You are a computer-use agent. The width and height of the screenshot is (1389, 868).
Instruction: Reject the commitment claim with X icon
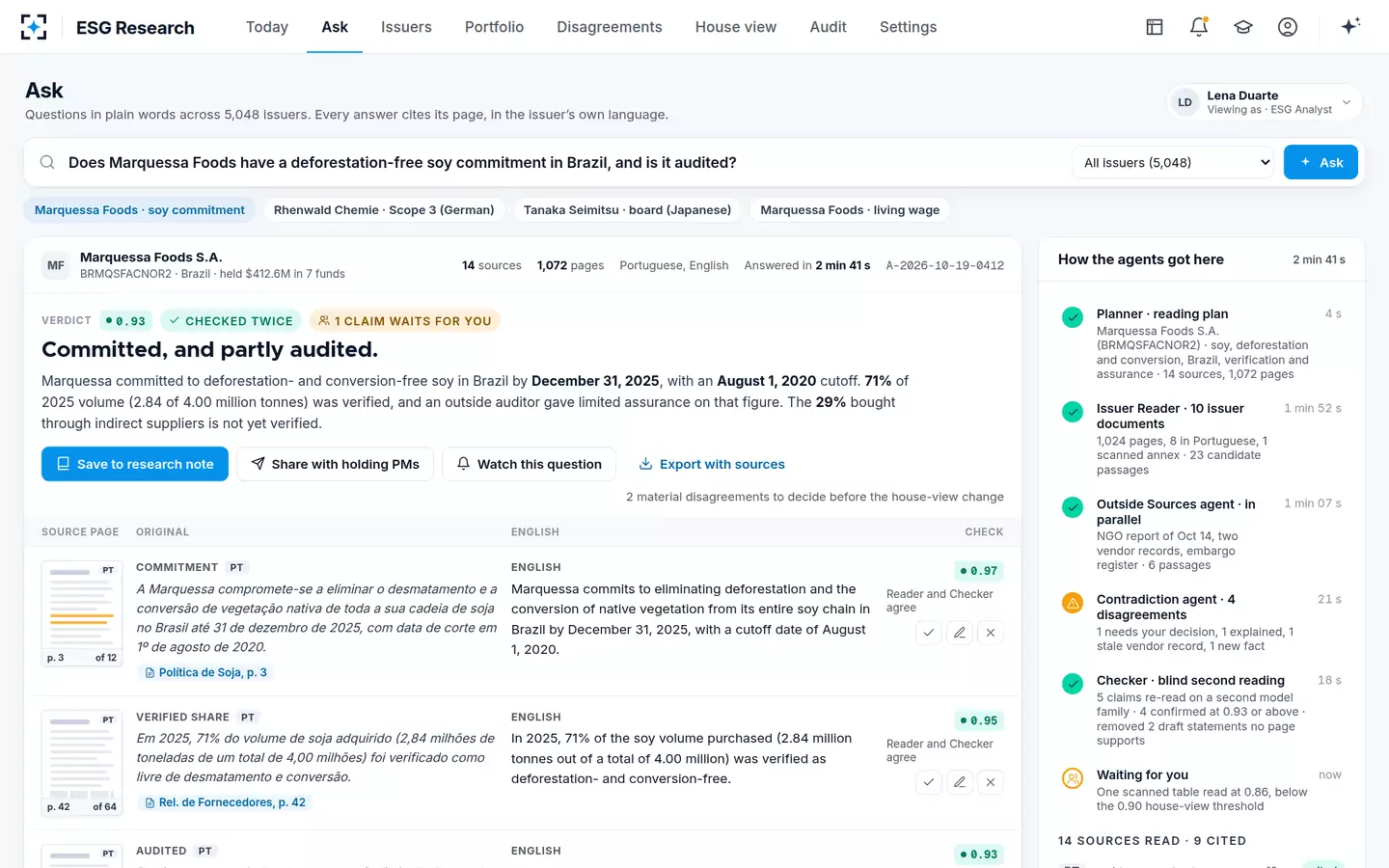[x=991, y=633]
